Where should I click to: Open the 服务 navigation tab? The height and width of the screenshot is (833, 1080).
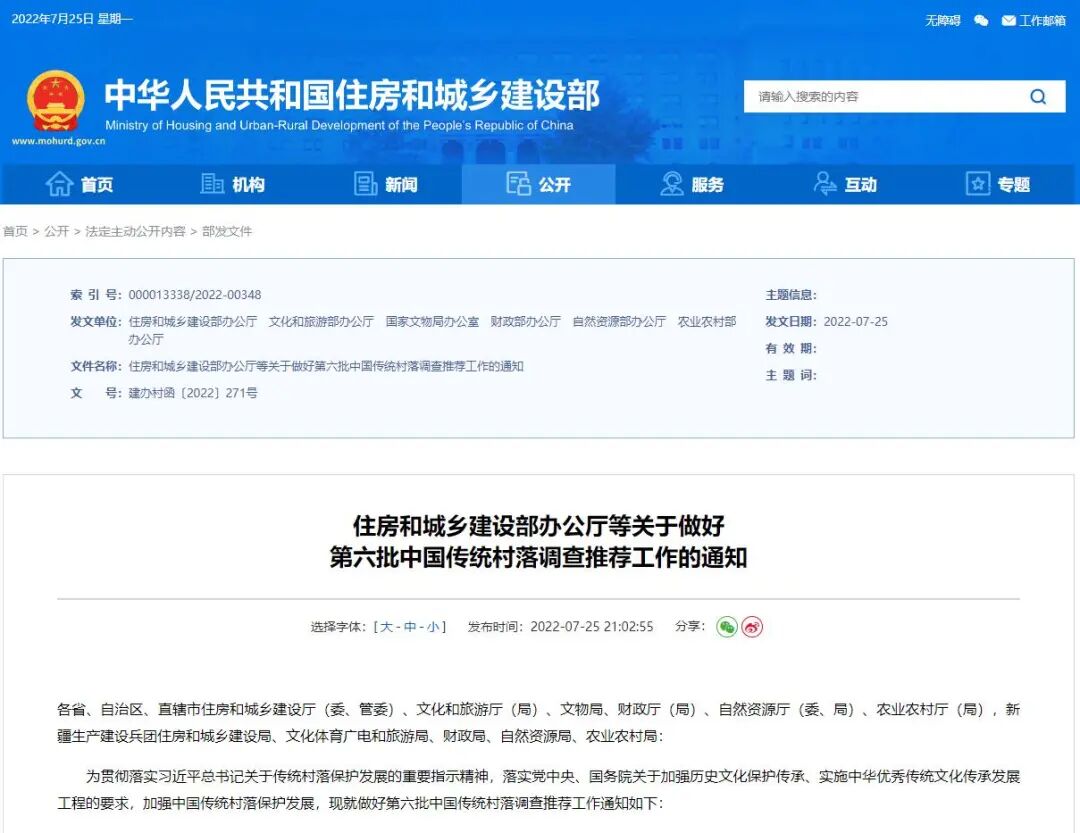[x=692, y=184]
